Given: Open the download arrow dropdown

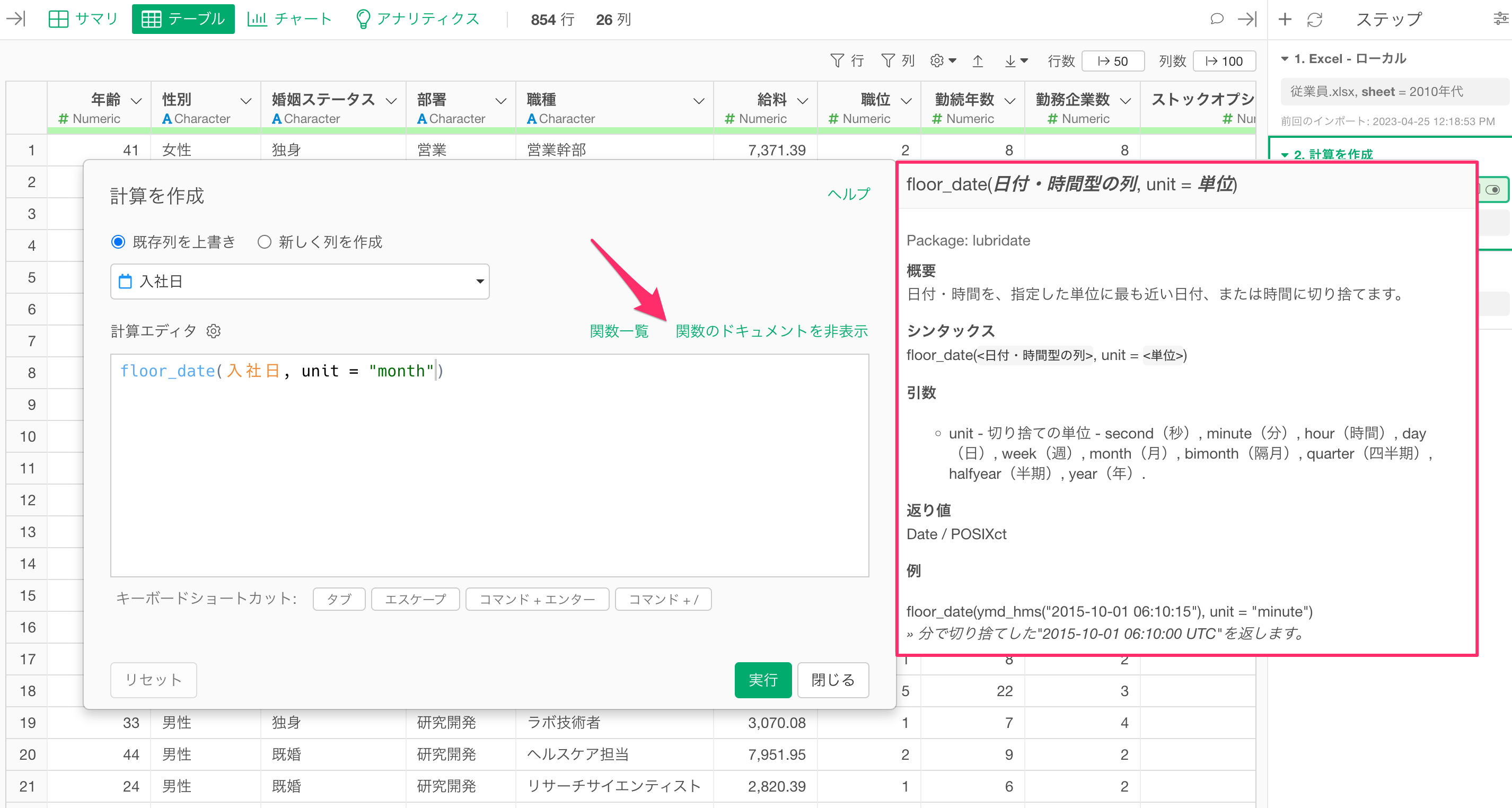Looking at the screenshot, I should click(x=1016, y=61).
